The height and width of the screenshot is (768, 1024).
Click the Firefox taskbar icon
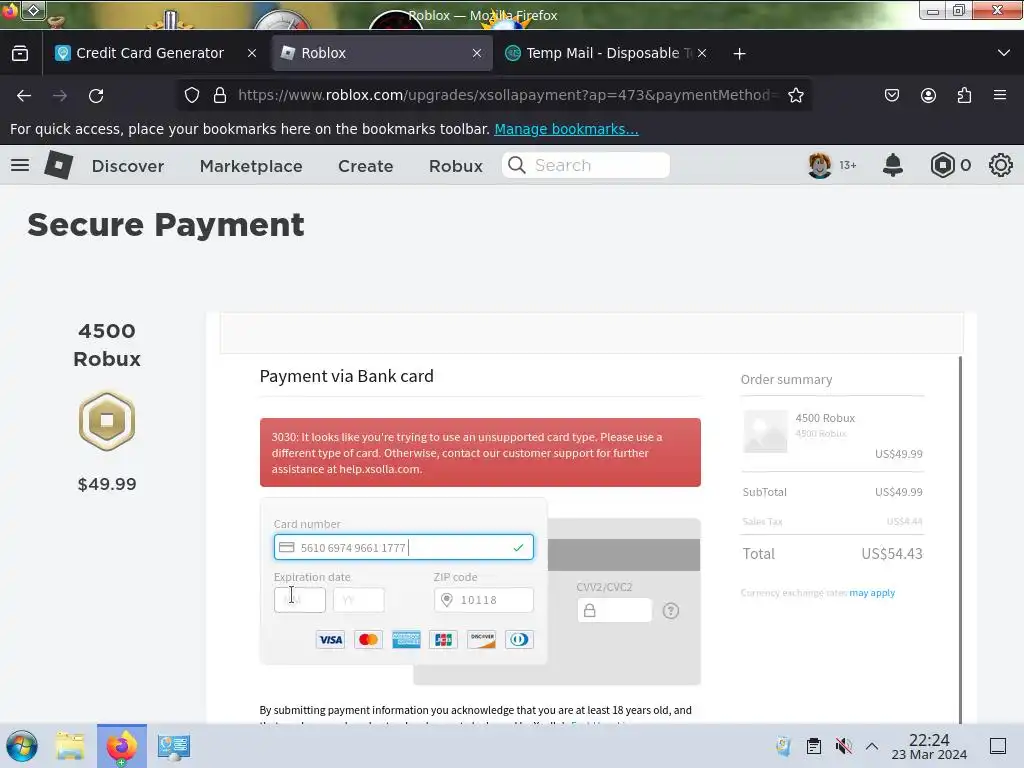tap(122, 746)
